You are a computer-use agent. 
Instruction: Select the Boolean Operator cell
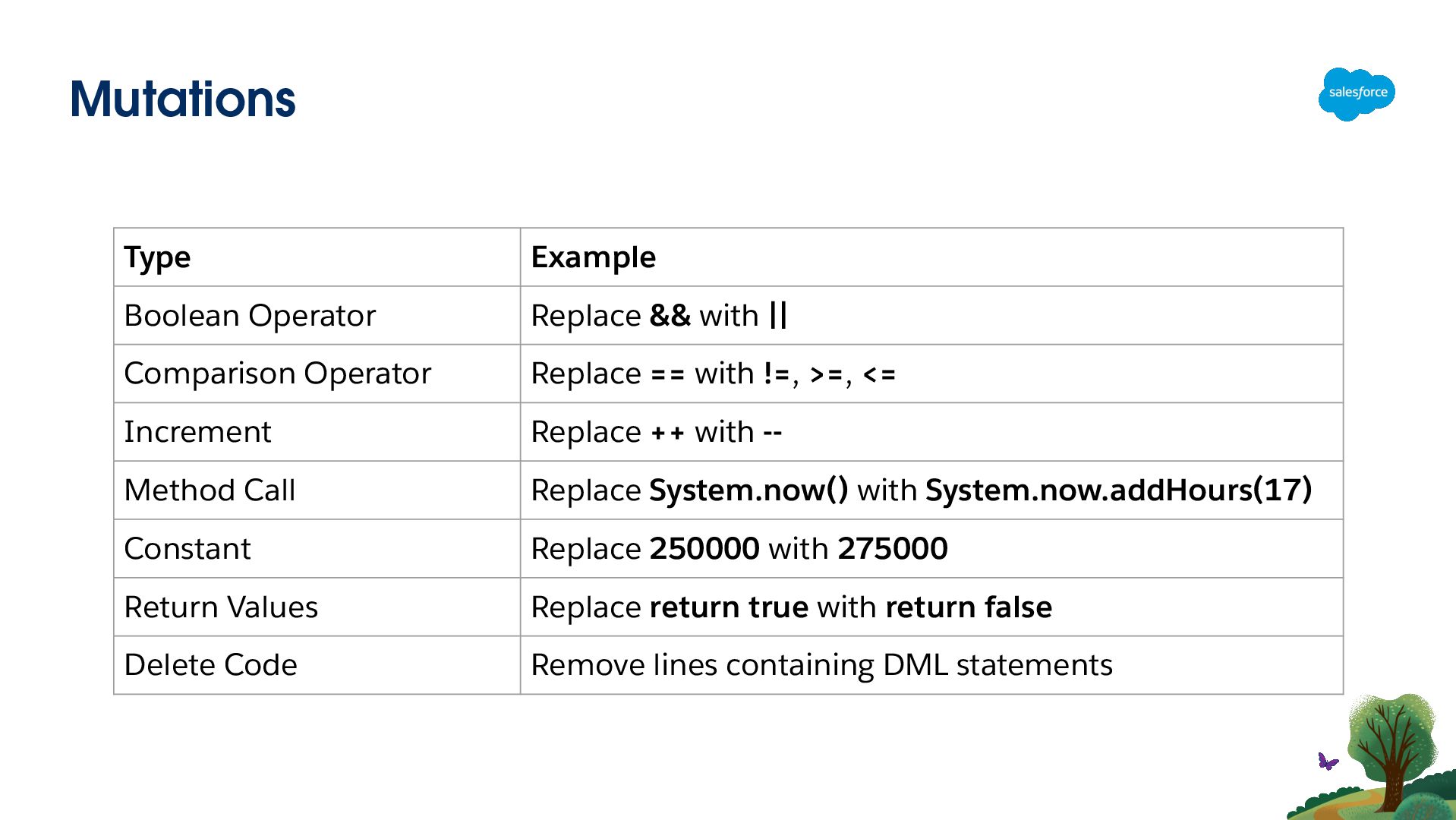click(x=250, y=316)
